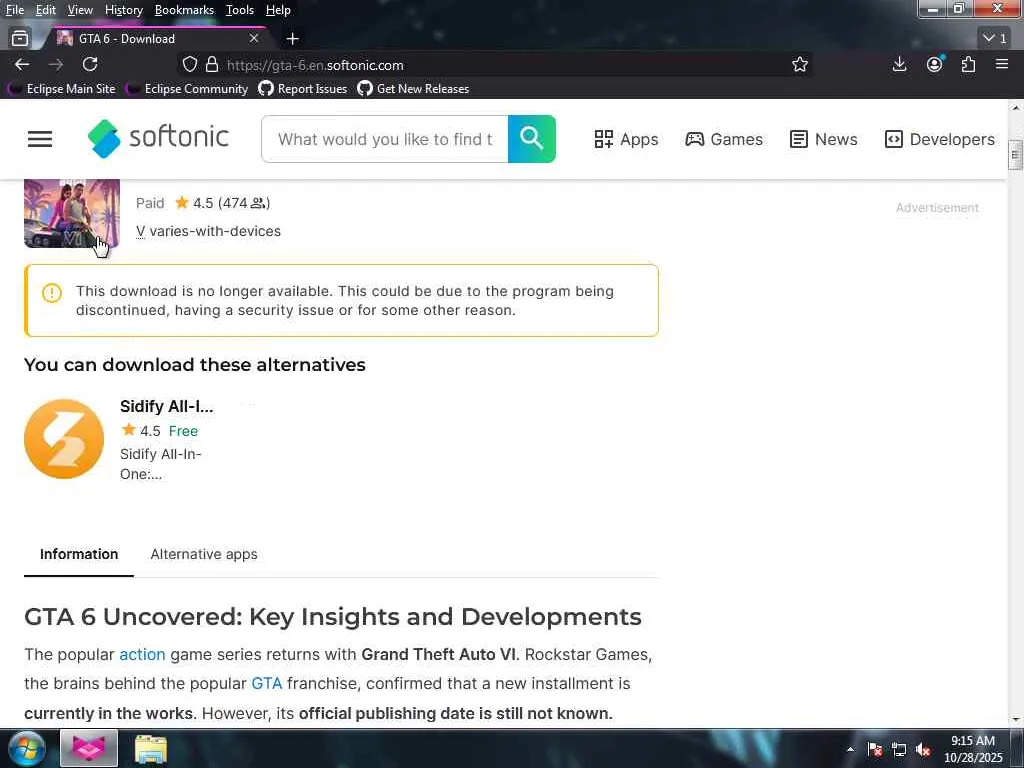Click the 4.5 (474) rating text
The image size is (1024, 768).
[231, 203]
